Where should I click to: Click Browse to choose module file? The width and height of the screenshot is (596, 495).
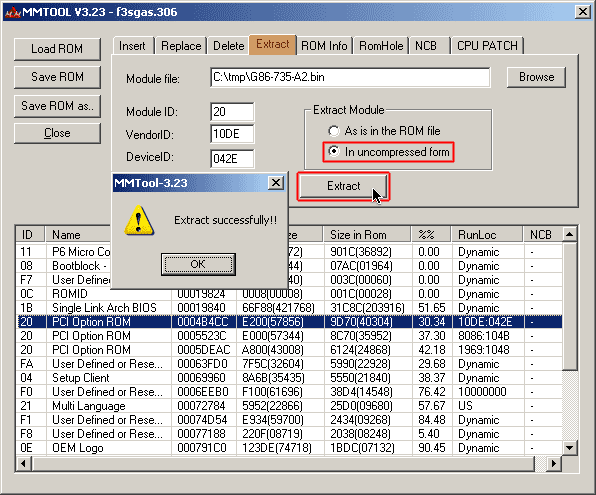click(x=536, y=77)
